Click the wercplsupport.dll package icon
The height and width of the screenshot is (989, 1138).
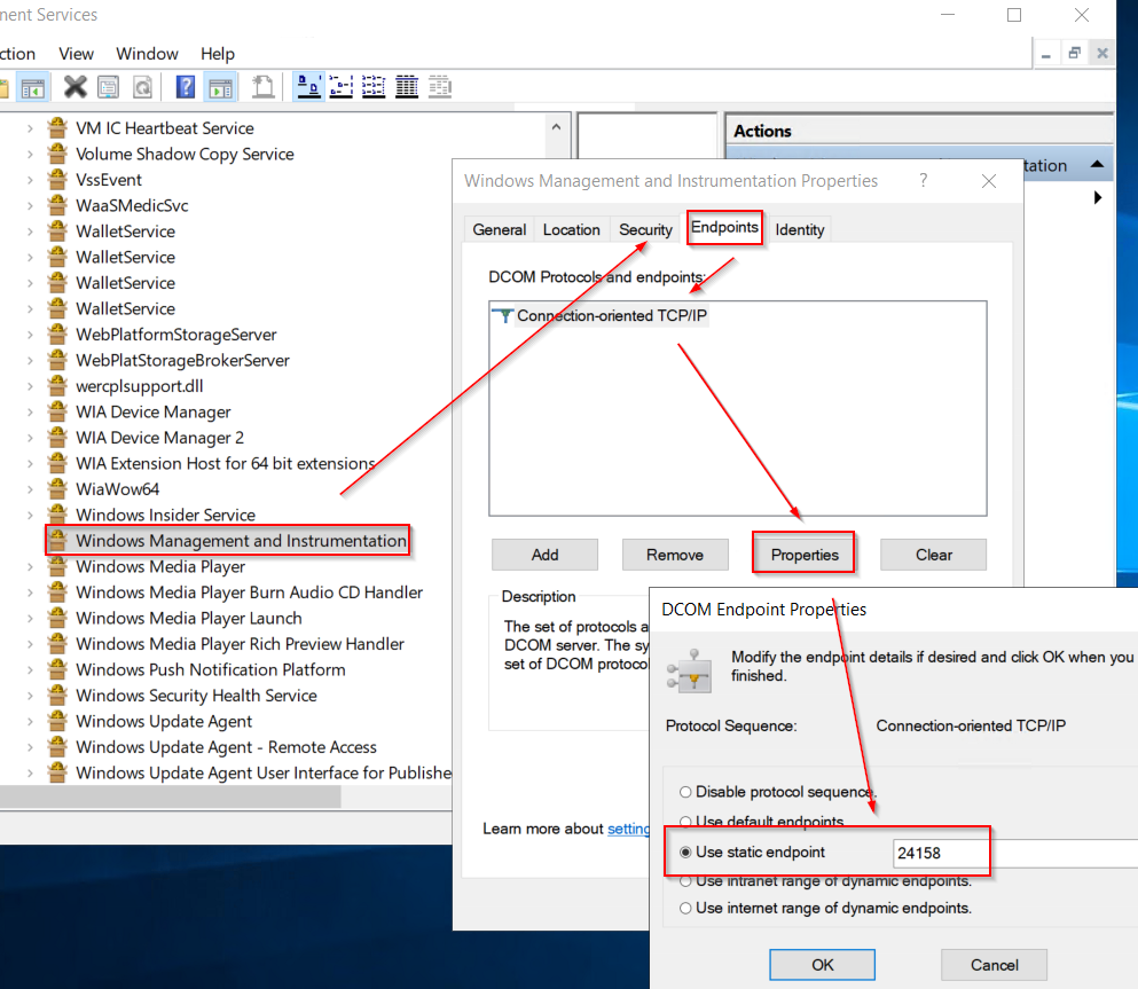point(57,385)
